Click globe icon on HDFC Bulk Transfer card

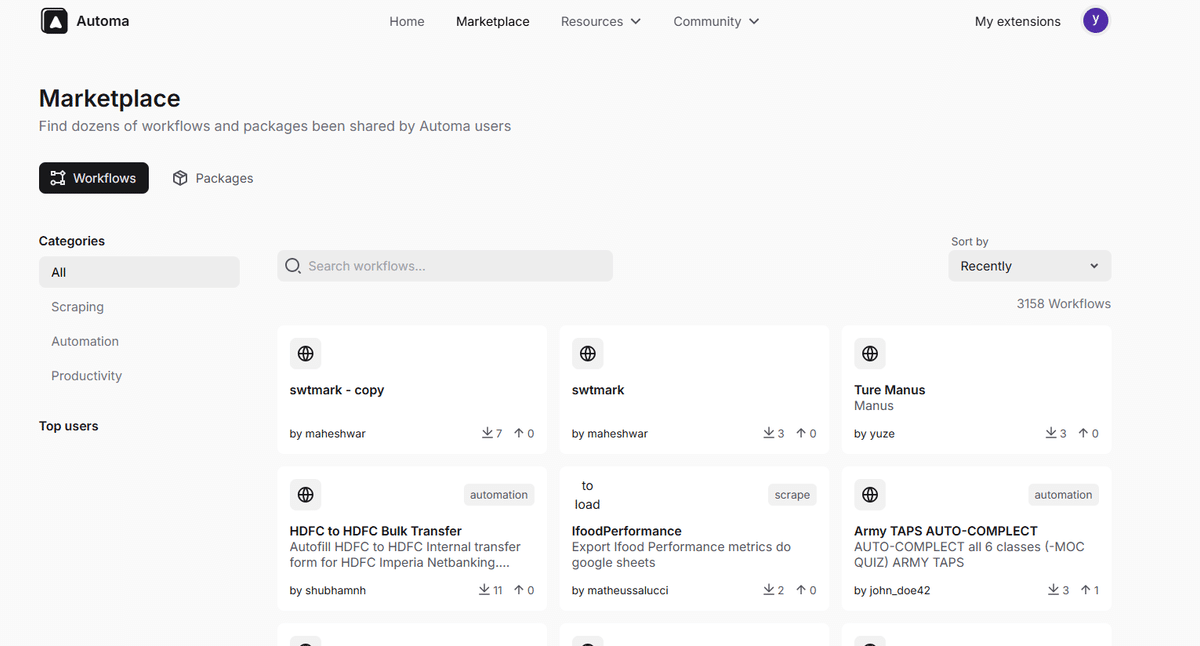click(306, 495)
